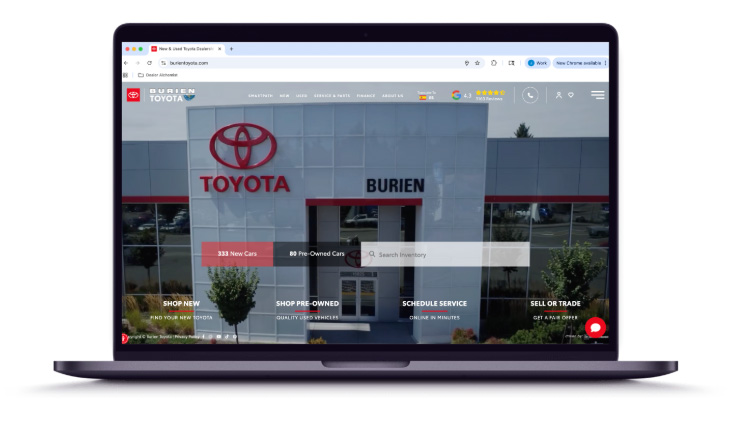Image resolution: width=732 pixels, height=422 pixels.
Task: Click the apps grid icon in bookmarks bar
Action: tap(126, 75)
